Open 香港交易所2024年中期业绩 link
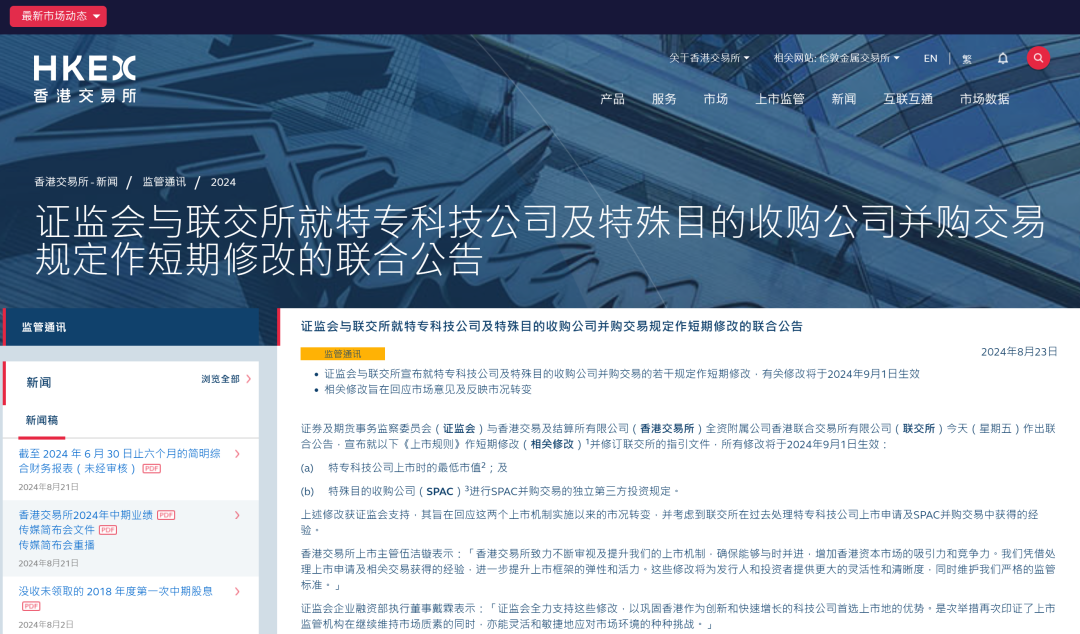This screenshot has height=634, width=1080. pos(85,515)
